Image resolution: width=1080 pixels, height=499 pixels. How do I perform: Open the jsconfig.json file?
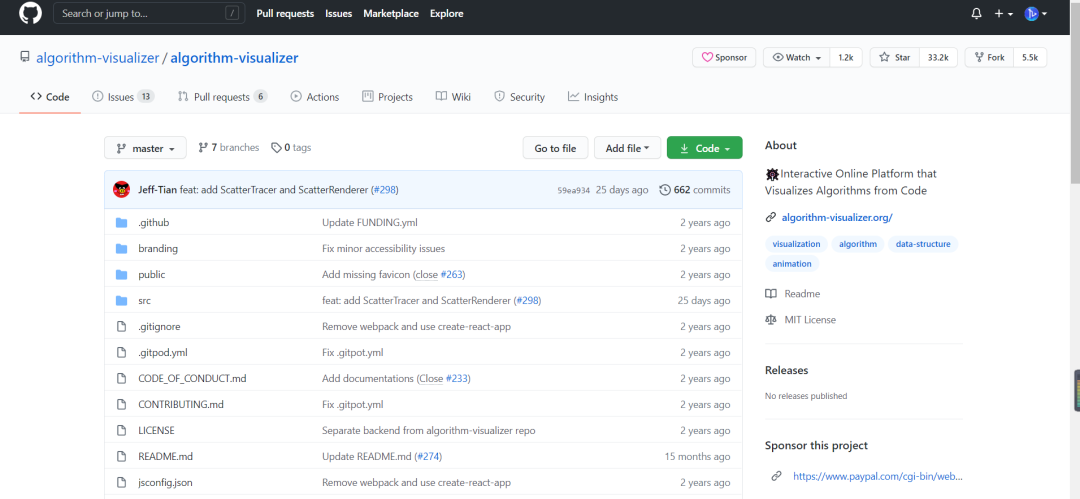[x=165, y=482]
